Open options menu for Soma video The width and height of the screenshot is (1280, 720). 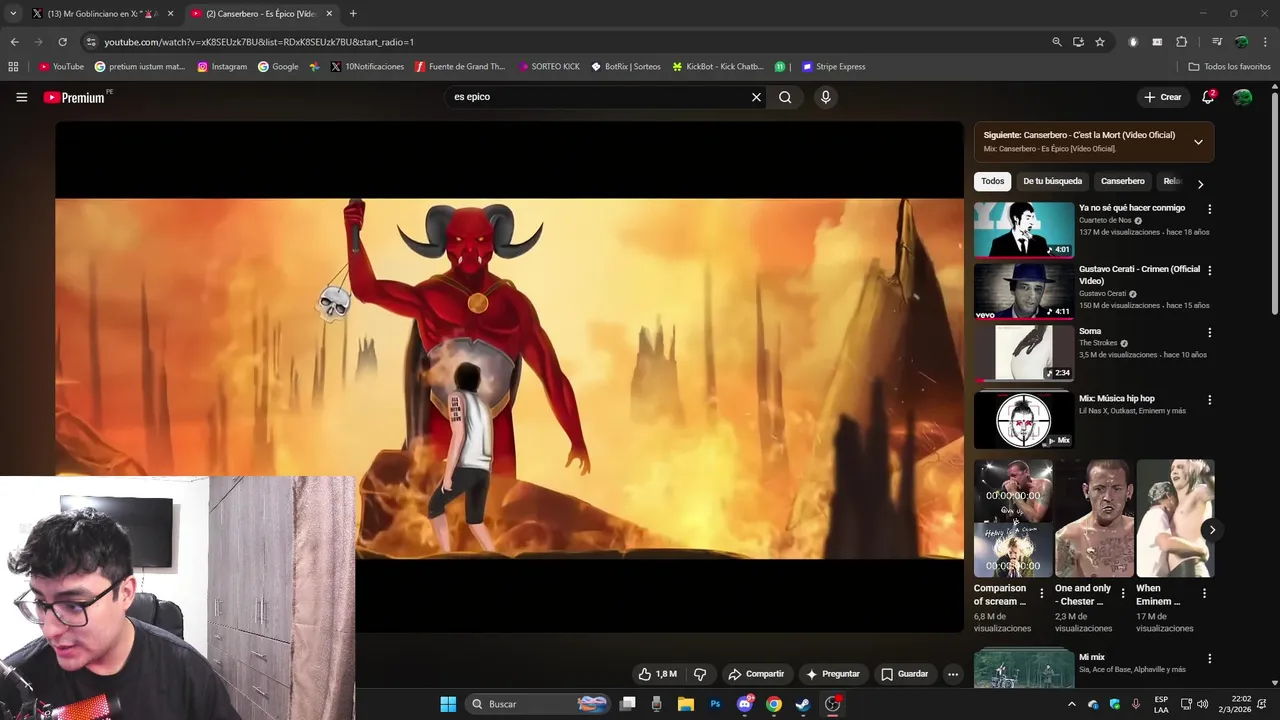(x=1209, y=332)
